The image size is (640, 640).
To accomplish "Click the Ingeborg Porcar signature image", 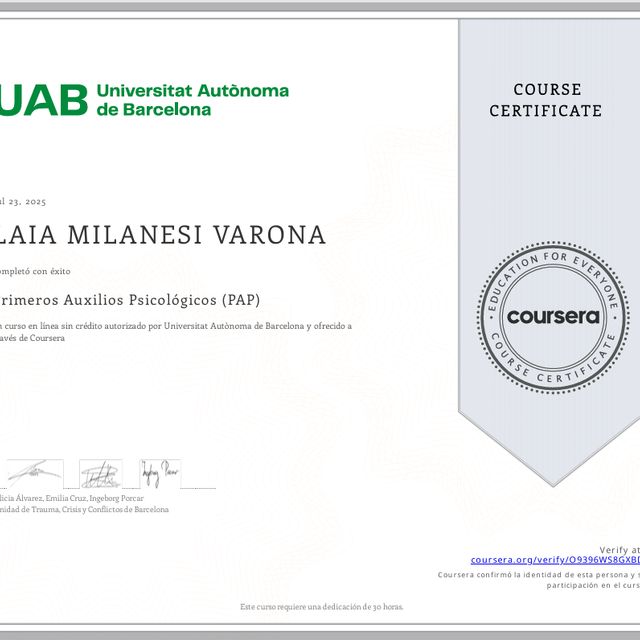I will pyautogui.click(x=160, y=473).
